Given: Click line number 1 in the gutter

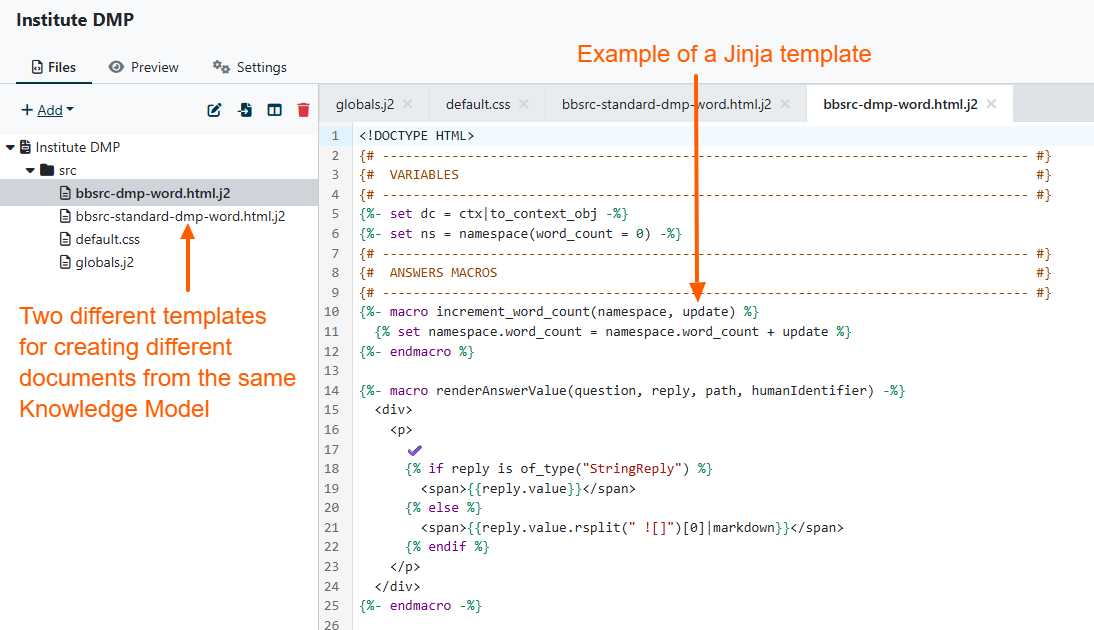Looking at the screenshot, I should point(335,136).
